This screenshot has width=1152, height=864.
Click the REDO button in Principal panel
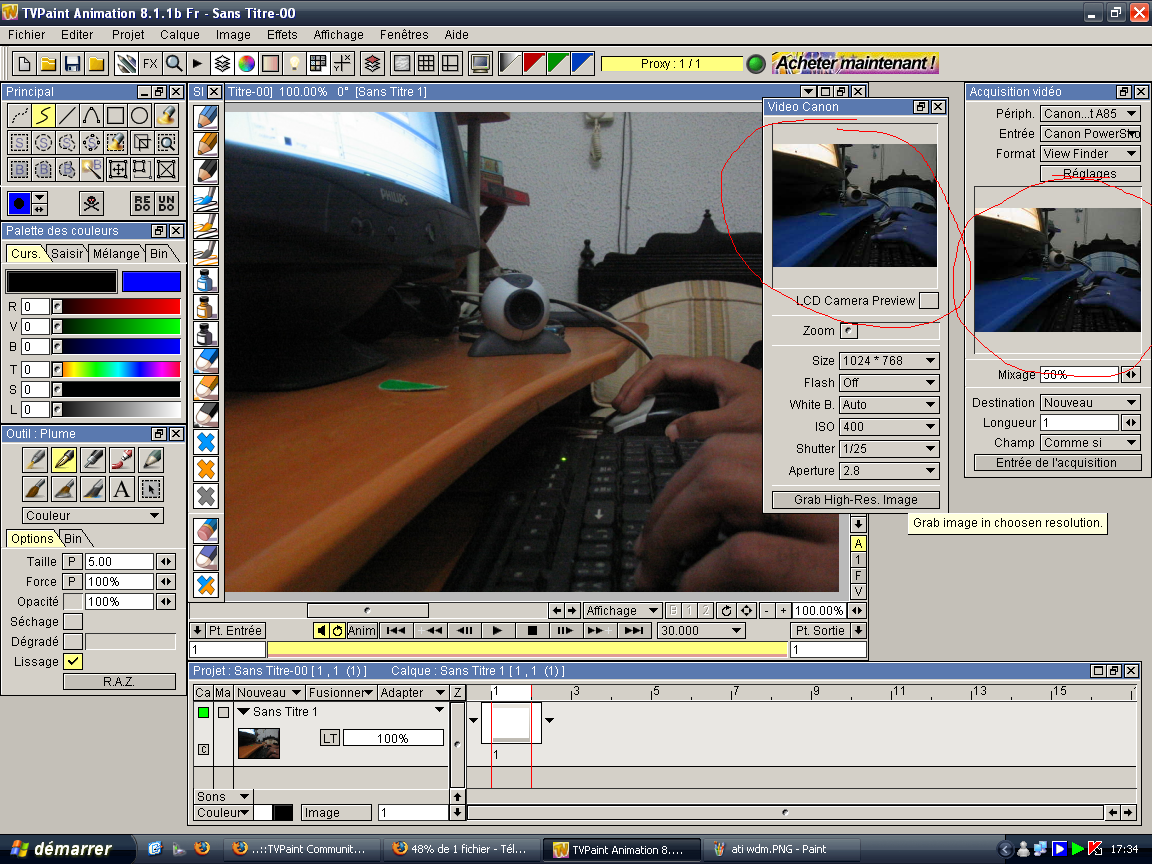pyautogui.click(x=143, y=204)
